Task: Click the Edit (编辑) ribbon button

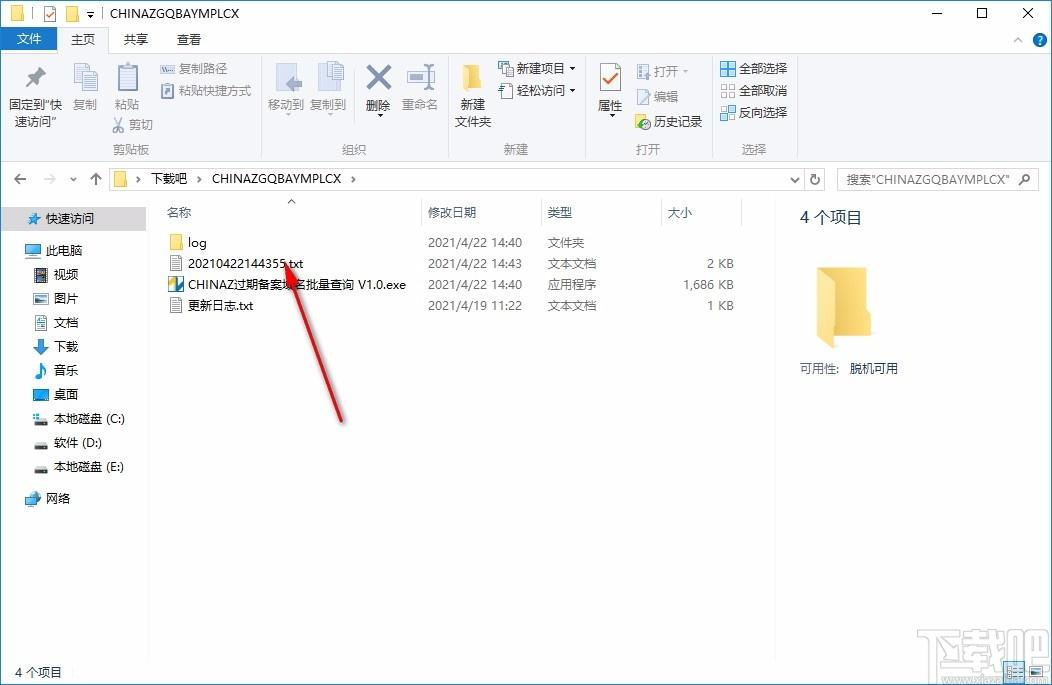Action: [x=658, y=97]
